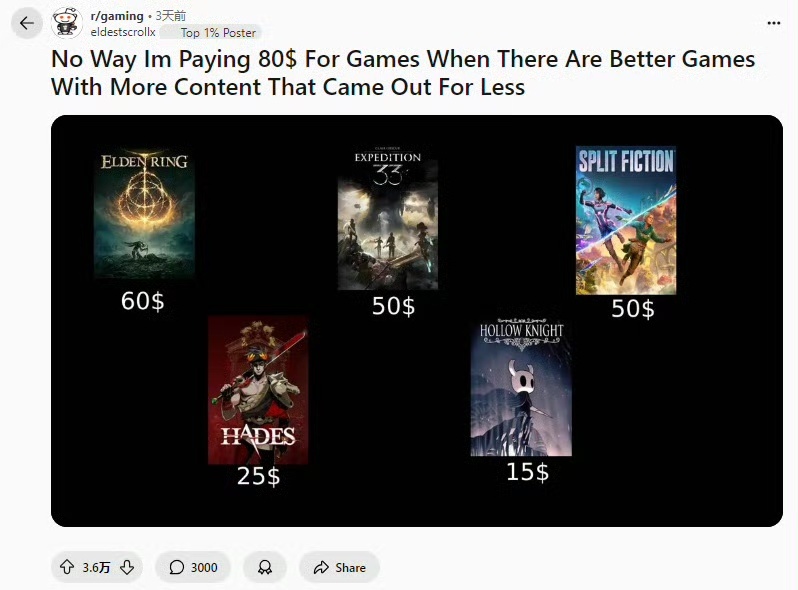This screenshot has height=590, width=798.
Task: Share the post
Action: point(339,567)
